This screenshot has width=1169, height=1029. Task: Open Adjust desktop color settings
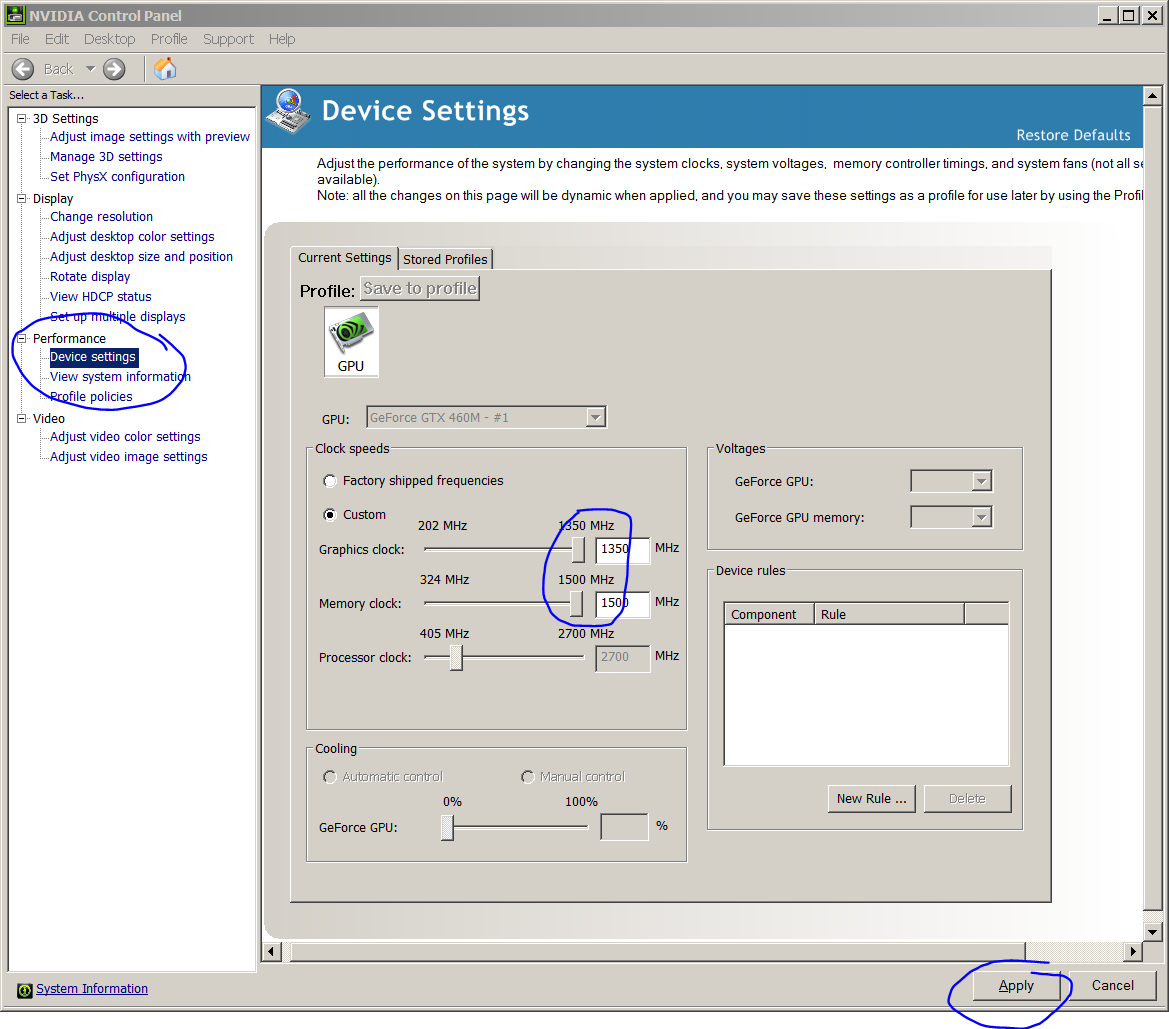[132, 236]
